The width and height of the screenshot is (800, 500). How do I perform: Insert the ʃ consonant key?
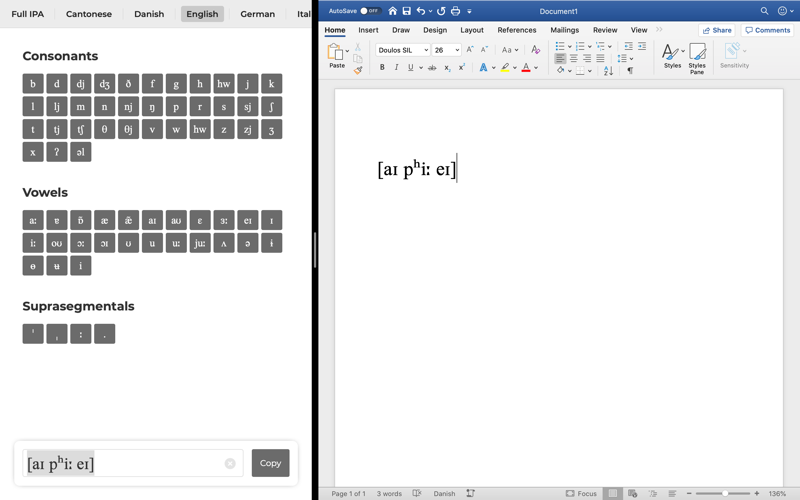(271, 106)
